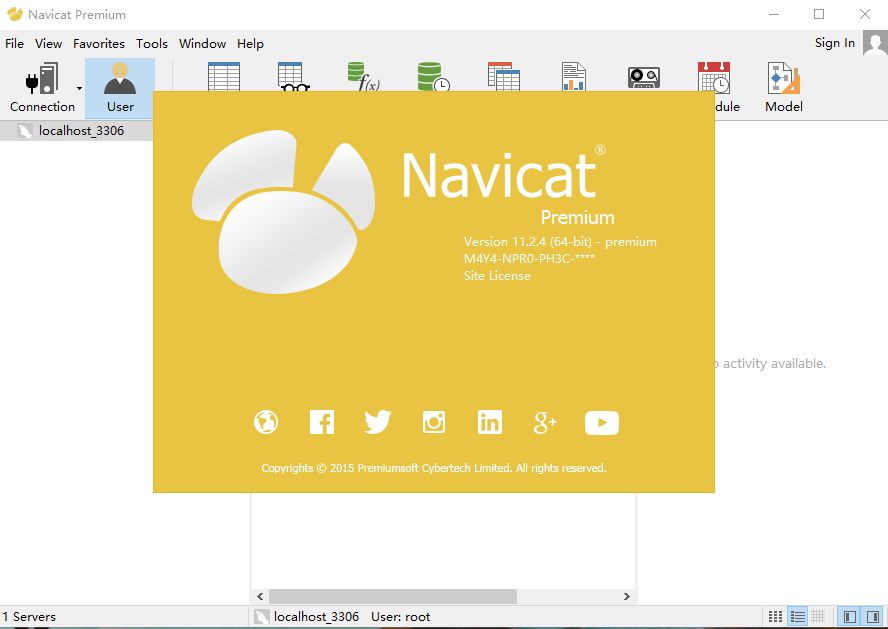Click the Instagram icon on the splash screen
This screenshot has height=629, width=888.
pyautogui.click(x=434, y=422)
